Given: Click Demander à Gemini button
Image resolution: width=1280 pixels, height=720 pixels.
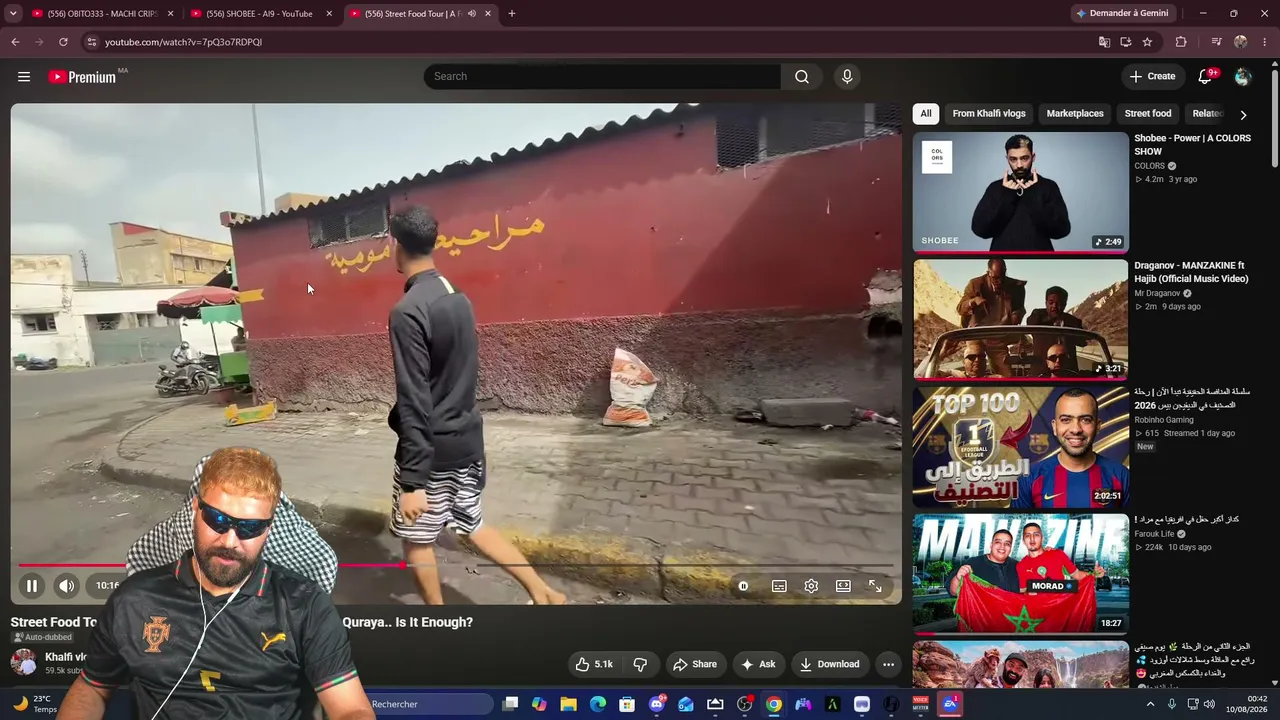Looking at the screenshot, I should pyautogui.click(x=1122, y=14).
